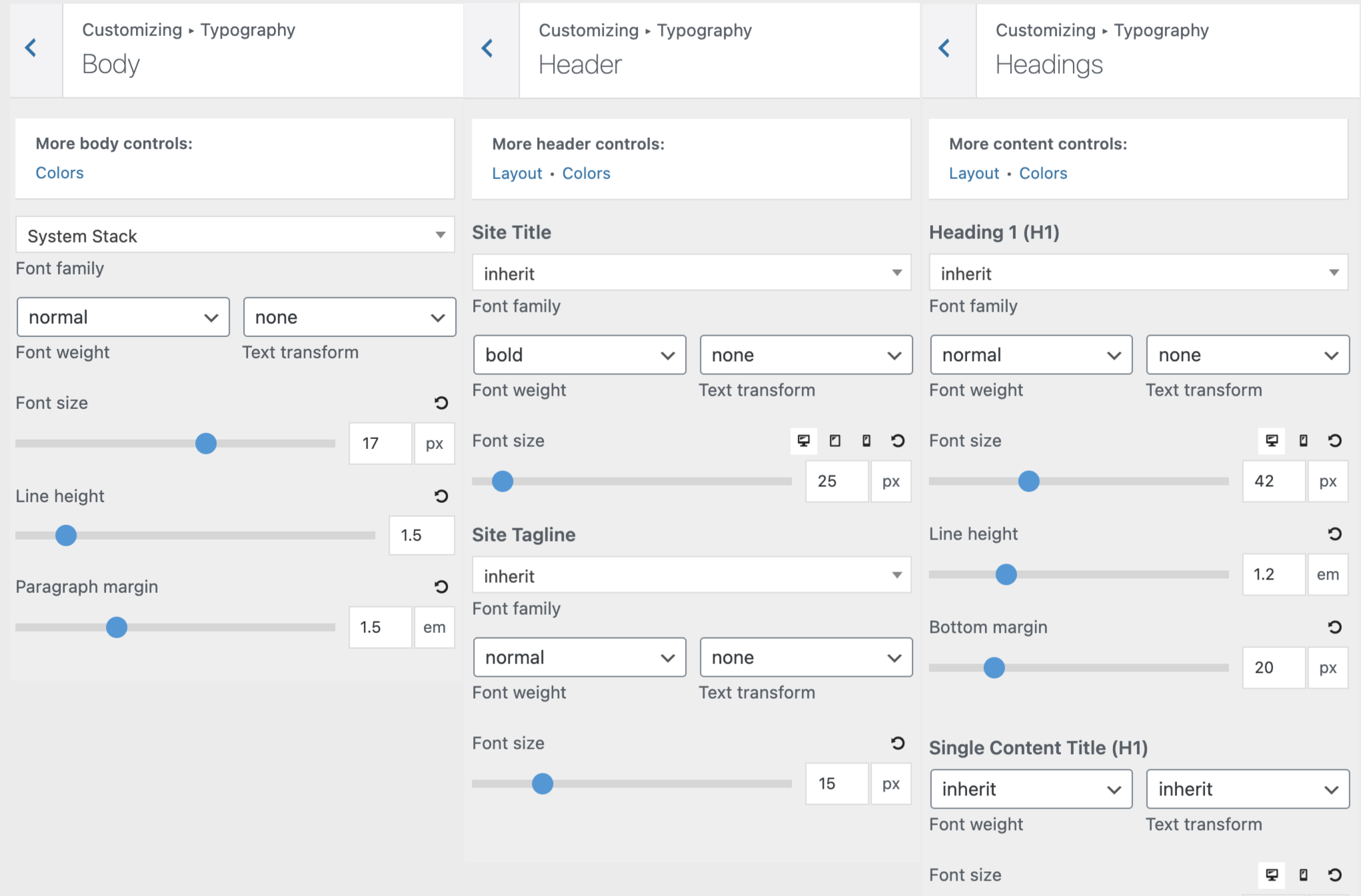Viewport: 1361px width, 896px height.
Task: Click Site Title font size field showing 25
Action: pyautogui.click(x=837, y=482)
